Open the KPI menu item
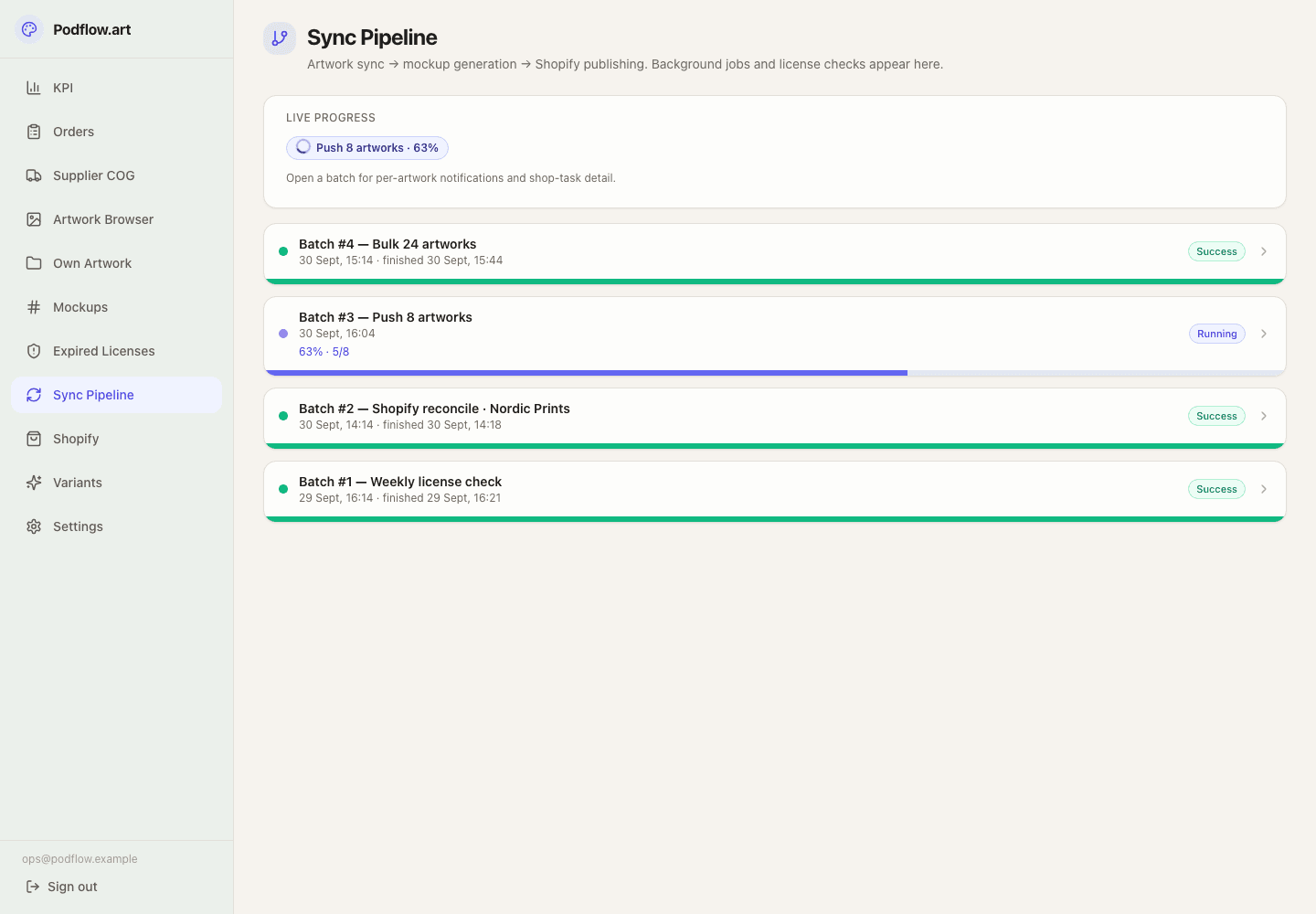Viewport: 1316px width, 914px height. click(116, 88)
